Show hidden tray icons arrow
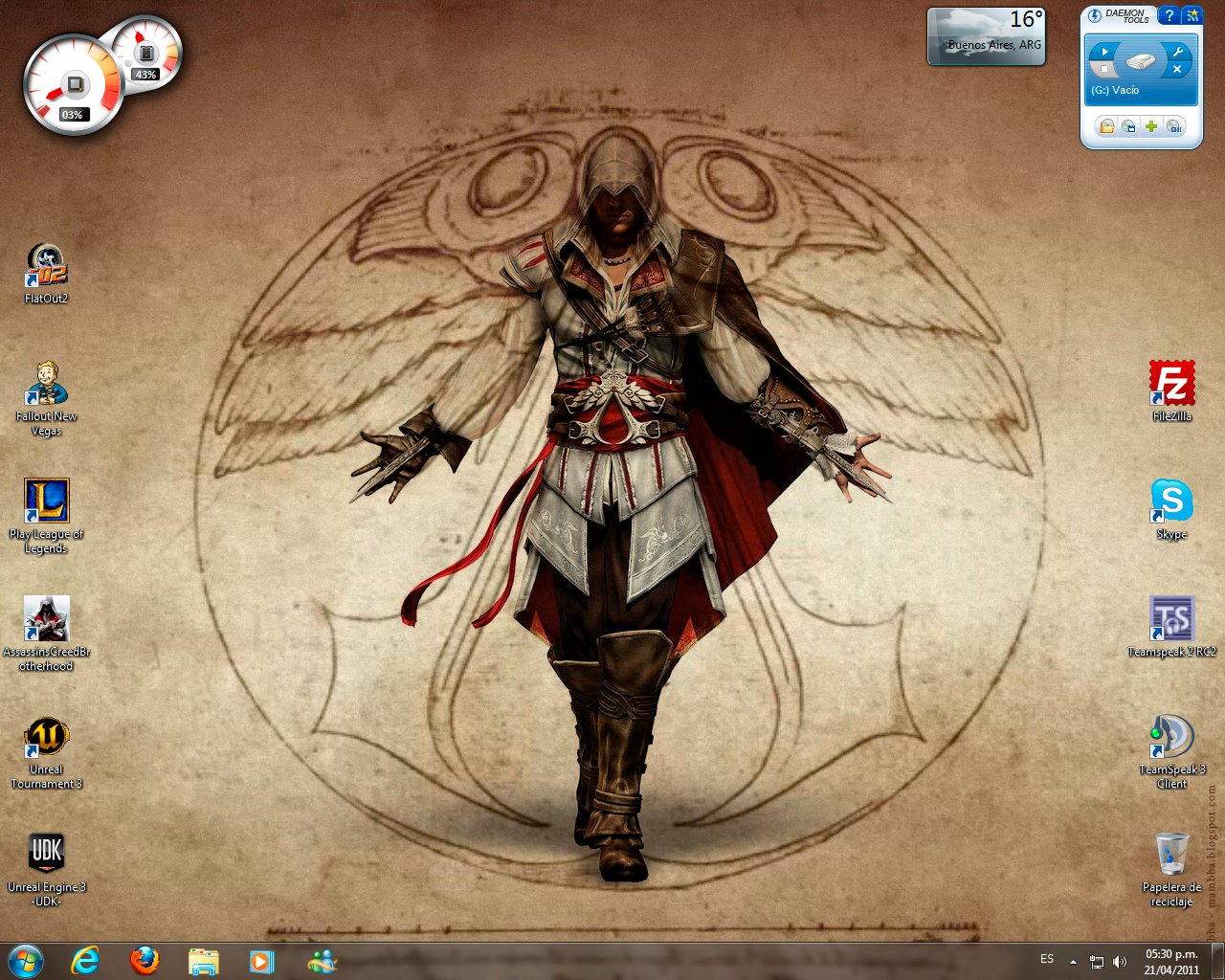 click(x=1073, y=961)
